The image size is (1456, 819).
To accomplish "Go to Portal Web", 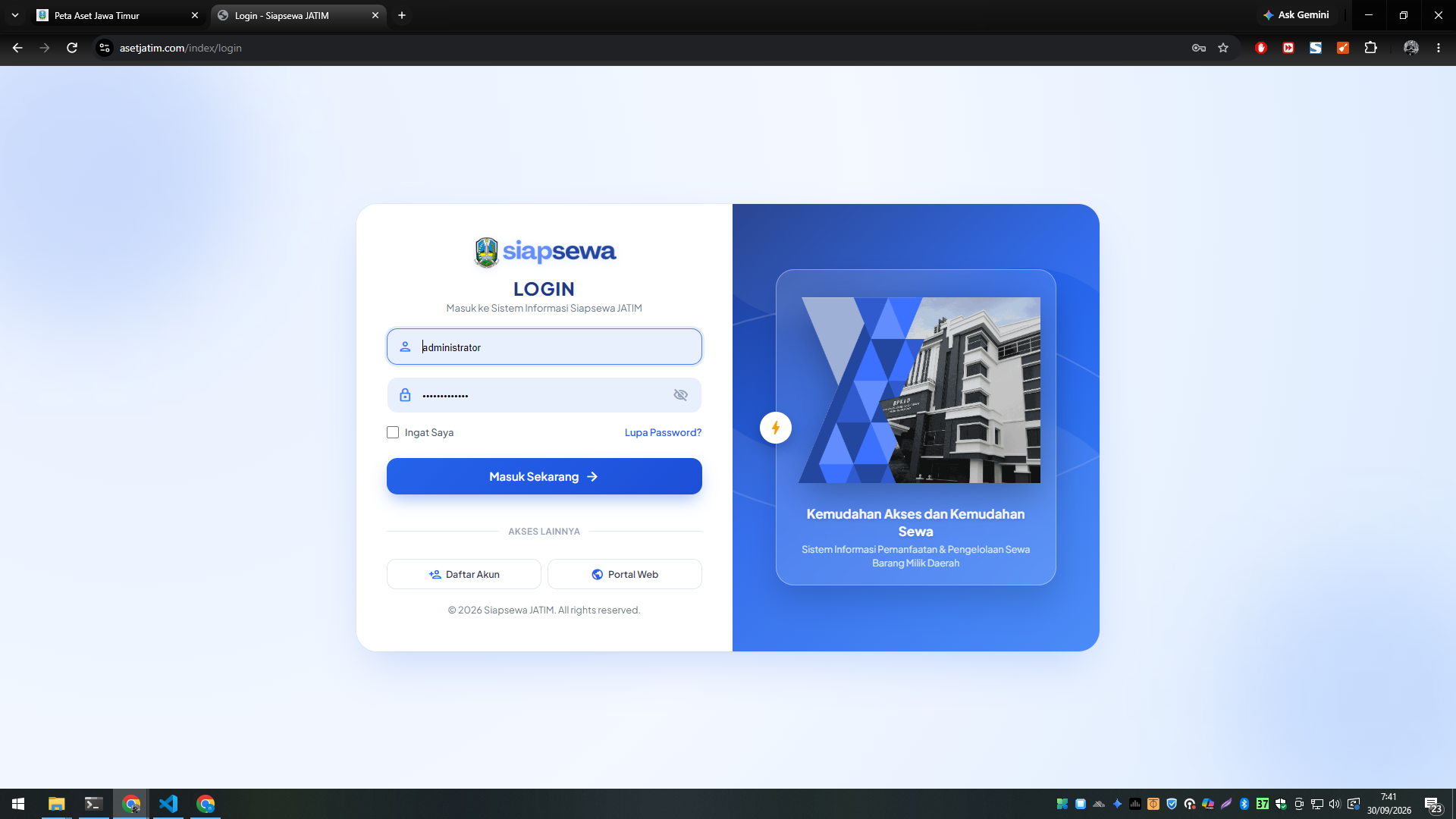I will 625,574.
